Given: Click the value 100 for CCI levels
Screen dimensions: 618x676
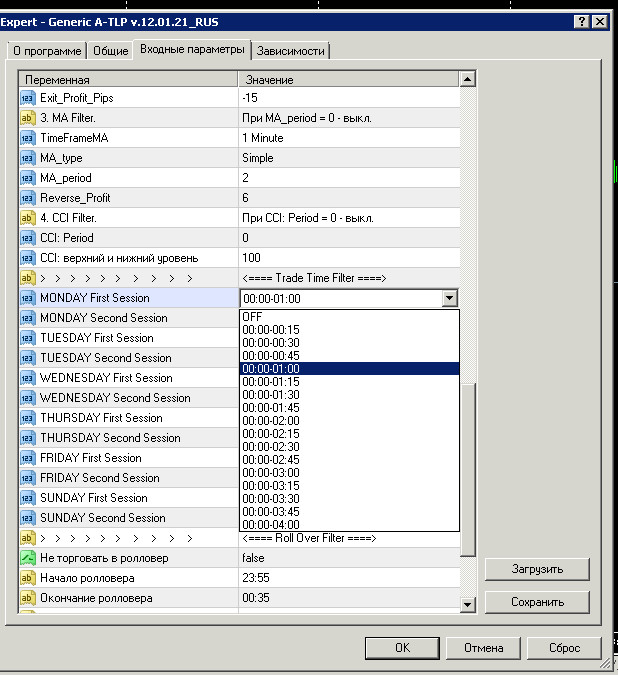Looking at the screenshot, I should pyautogui.click(x=251, y=258).
